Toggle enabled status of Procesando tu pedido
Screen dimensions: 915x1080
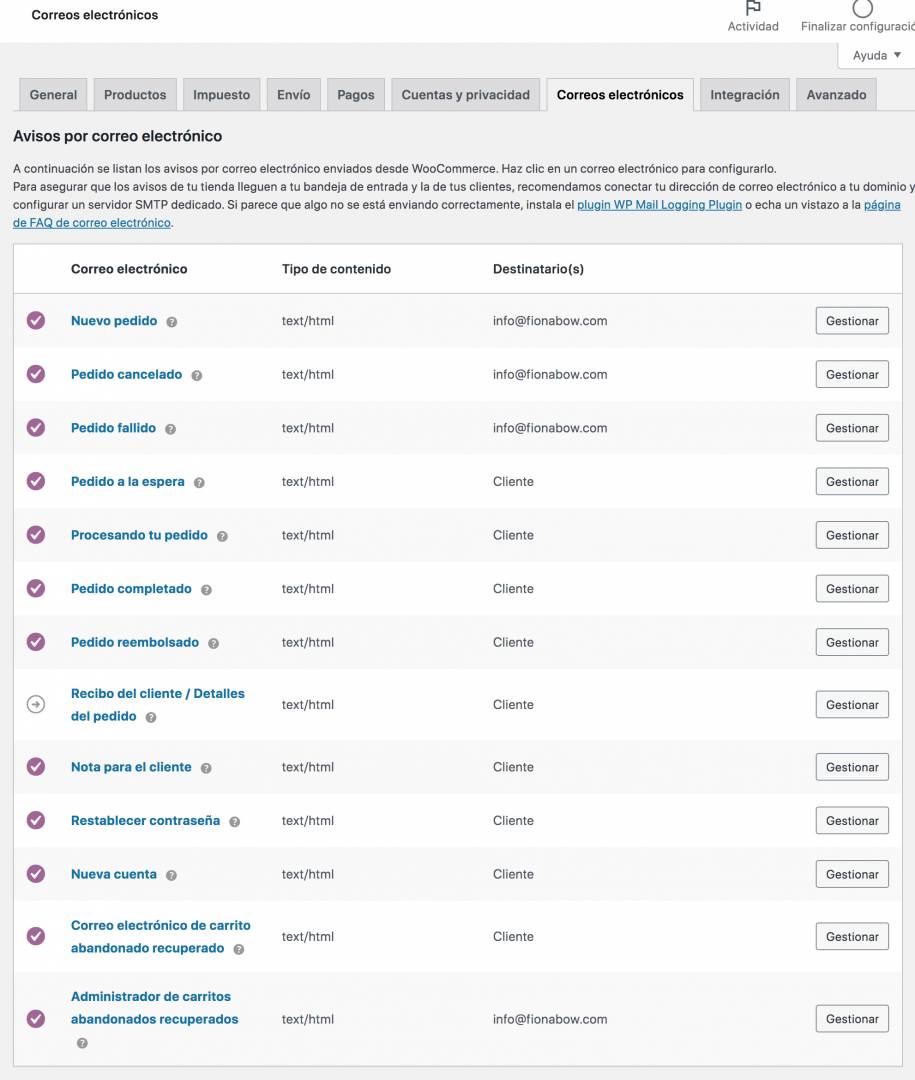[x=36, y=534]
